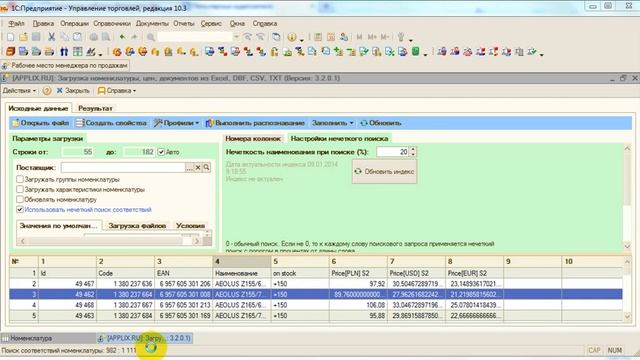Open the Сервис menu
Screen dimensions: 640x360
211,24
